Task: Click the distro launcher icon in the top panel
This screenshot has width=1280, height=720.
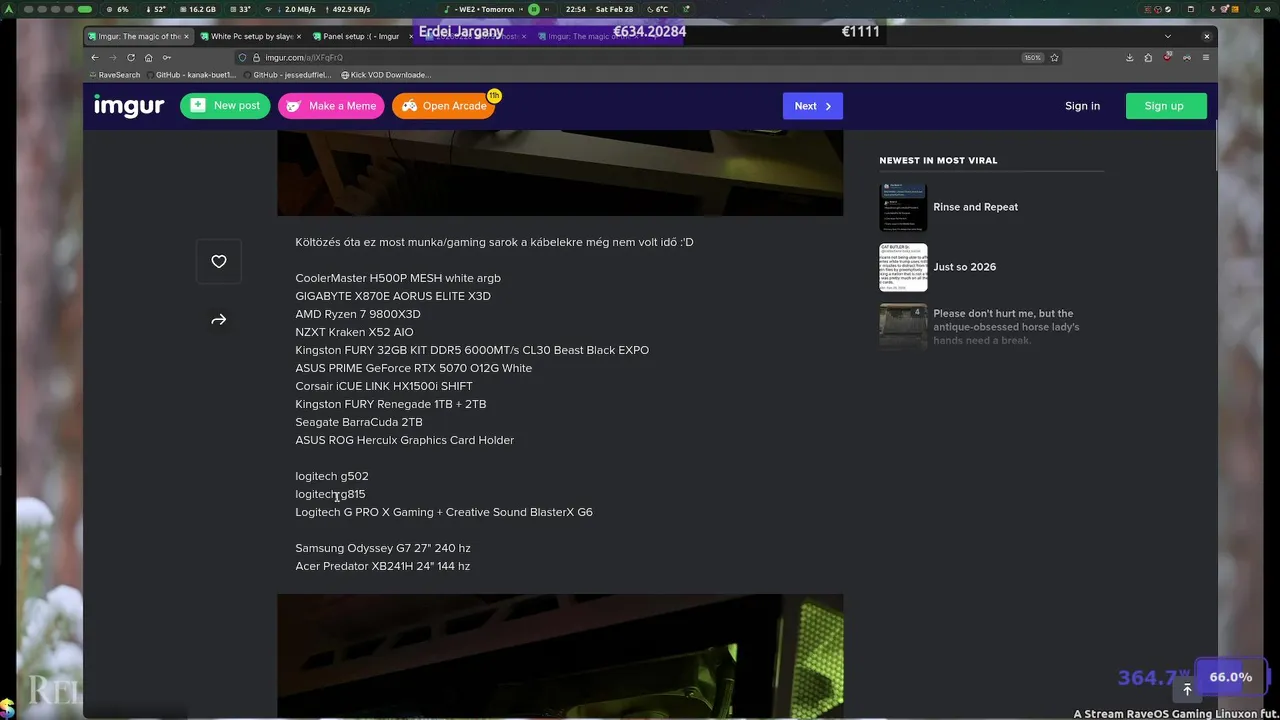Action: point(9,9)
